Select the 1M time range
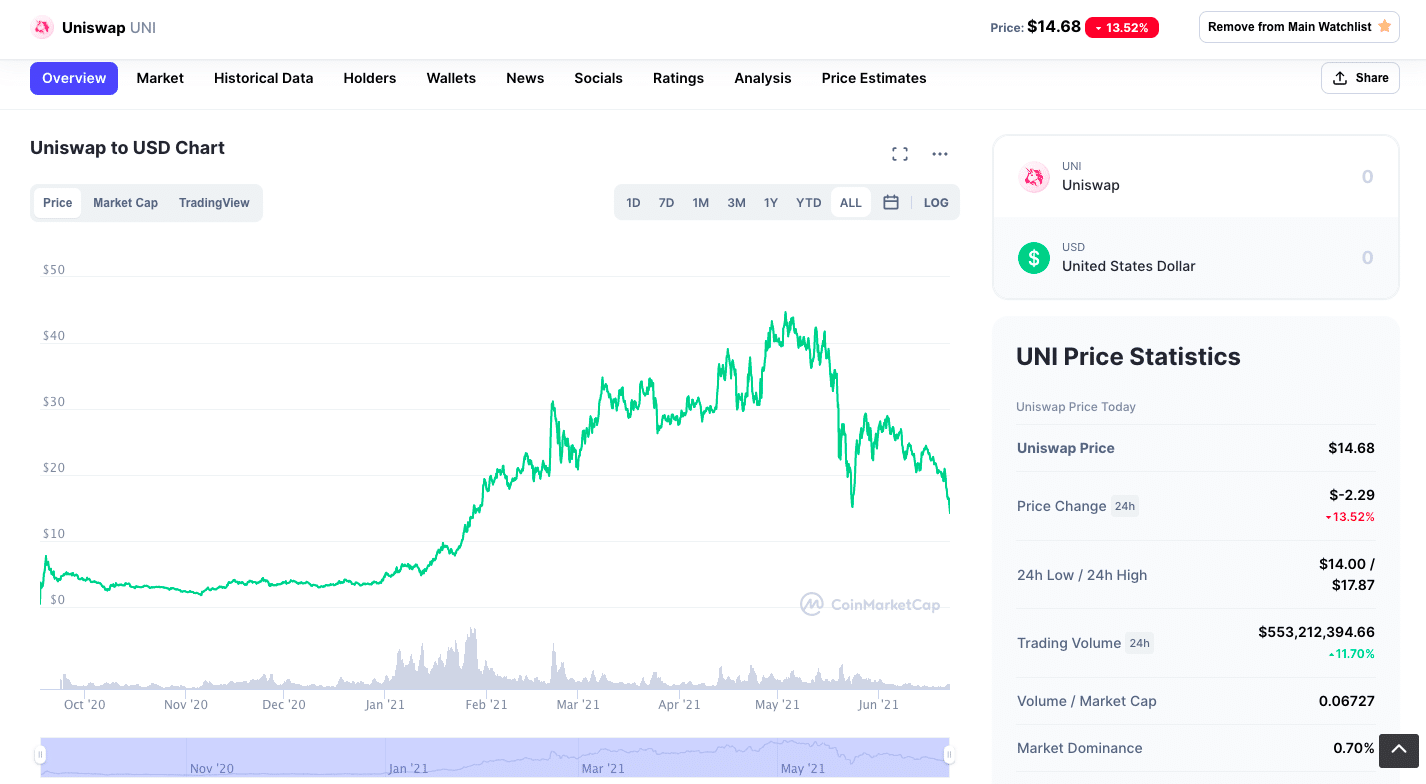The height and width of the screenshot is (784, 1426). 701,203
